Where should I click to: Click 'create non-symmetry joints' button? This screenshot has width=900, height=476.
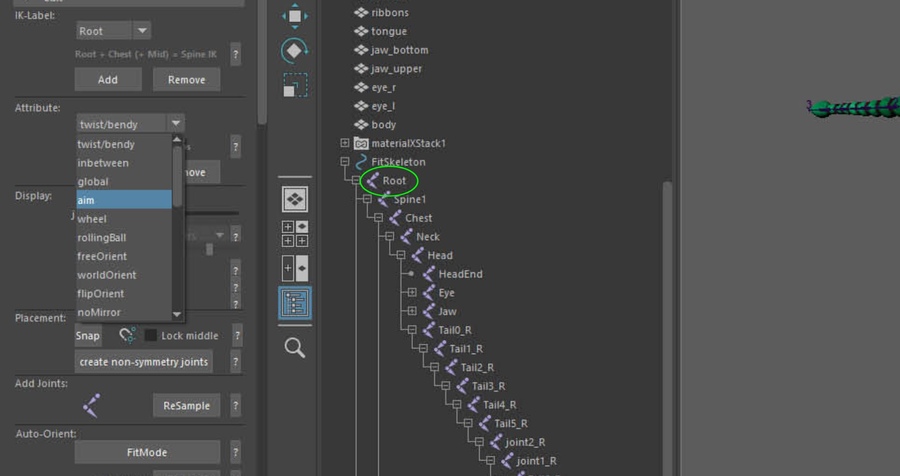tap(146, 362)
